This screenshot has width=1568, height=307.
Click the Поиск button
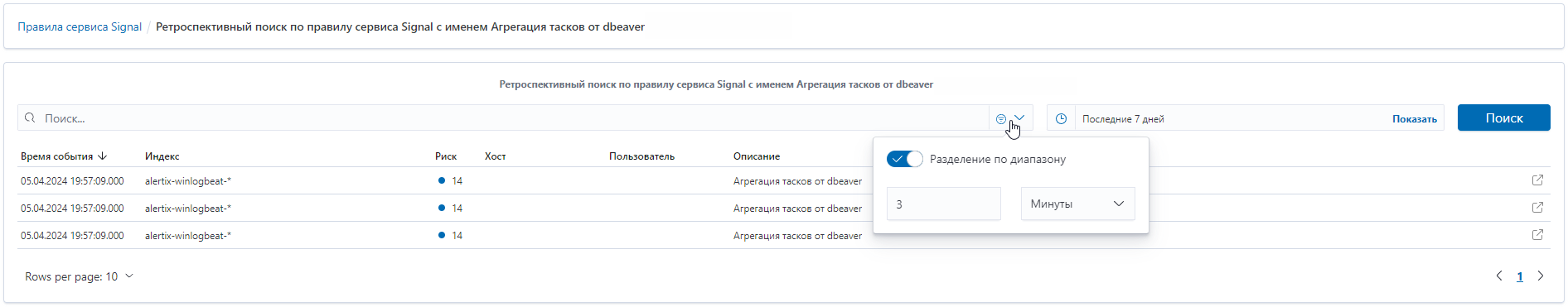click(1503, 118)
